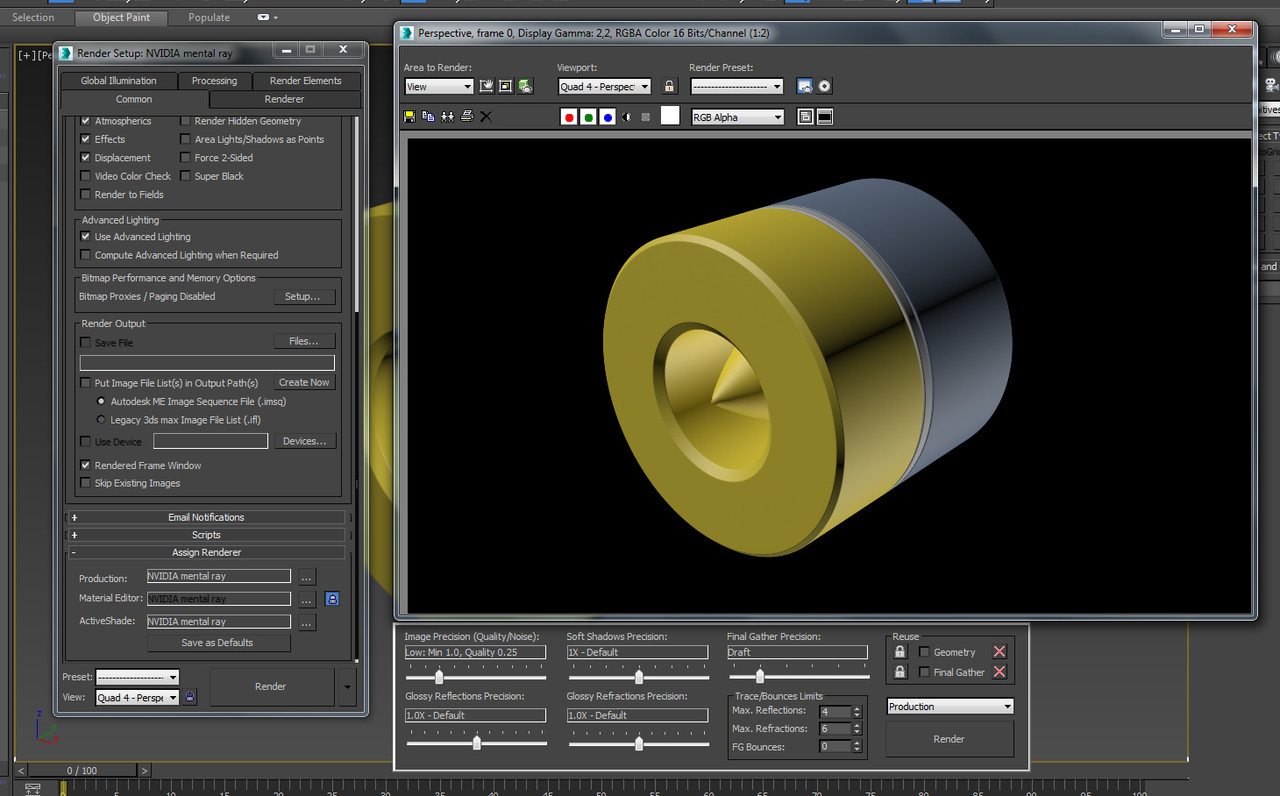Enable the red channel display
This screenshot has height=796, width=1280.
click(568, 116)
